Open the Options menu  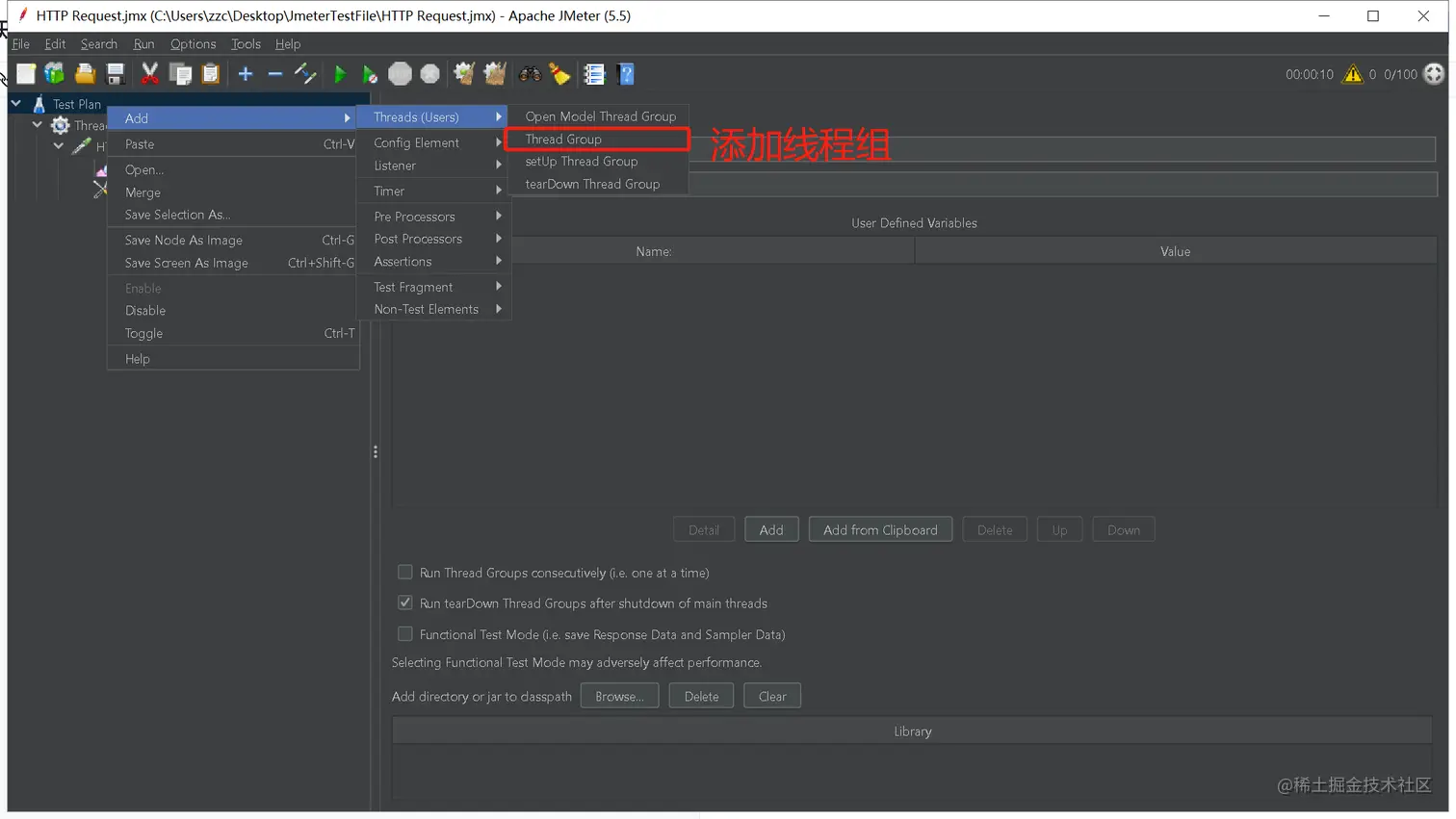[193, 44]
